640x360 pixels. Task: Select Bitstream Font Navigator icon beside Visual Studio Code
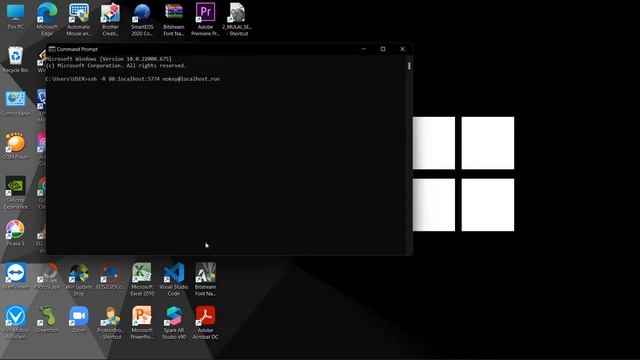coord(205,280)
